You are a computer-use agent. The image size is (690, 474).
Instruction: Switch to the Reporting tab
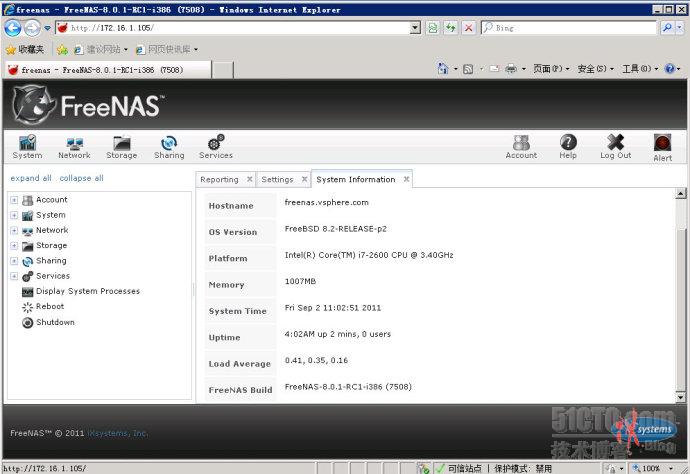click(x=219, y=180)
